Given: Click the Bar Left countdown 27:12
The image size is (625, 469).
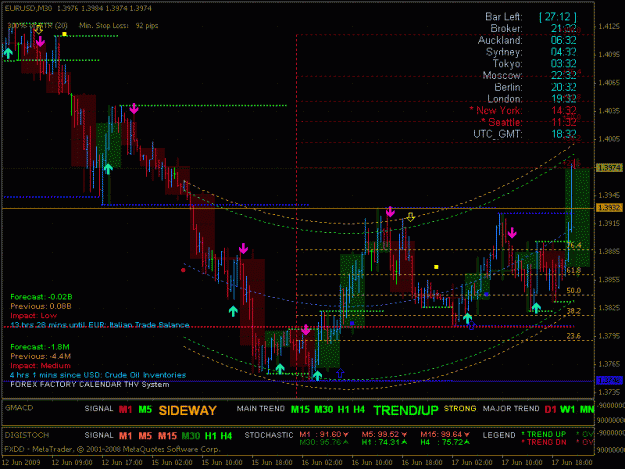Looking at the screenshot, I should click(558, 17).
